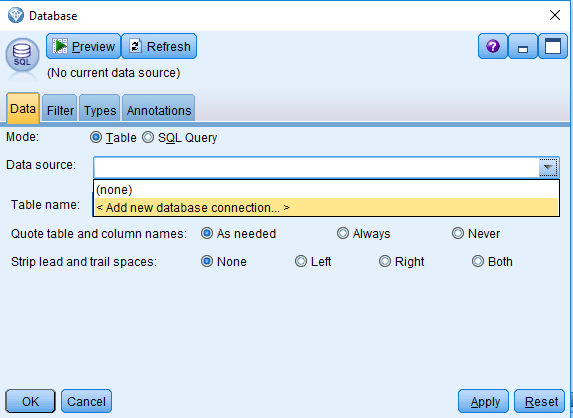
Task: Collapse the Data source dropdown arrow
Action: [548, 167]
